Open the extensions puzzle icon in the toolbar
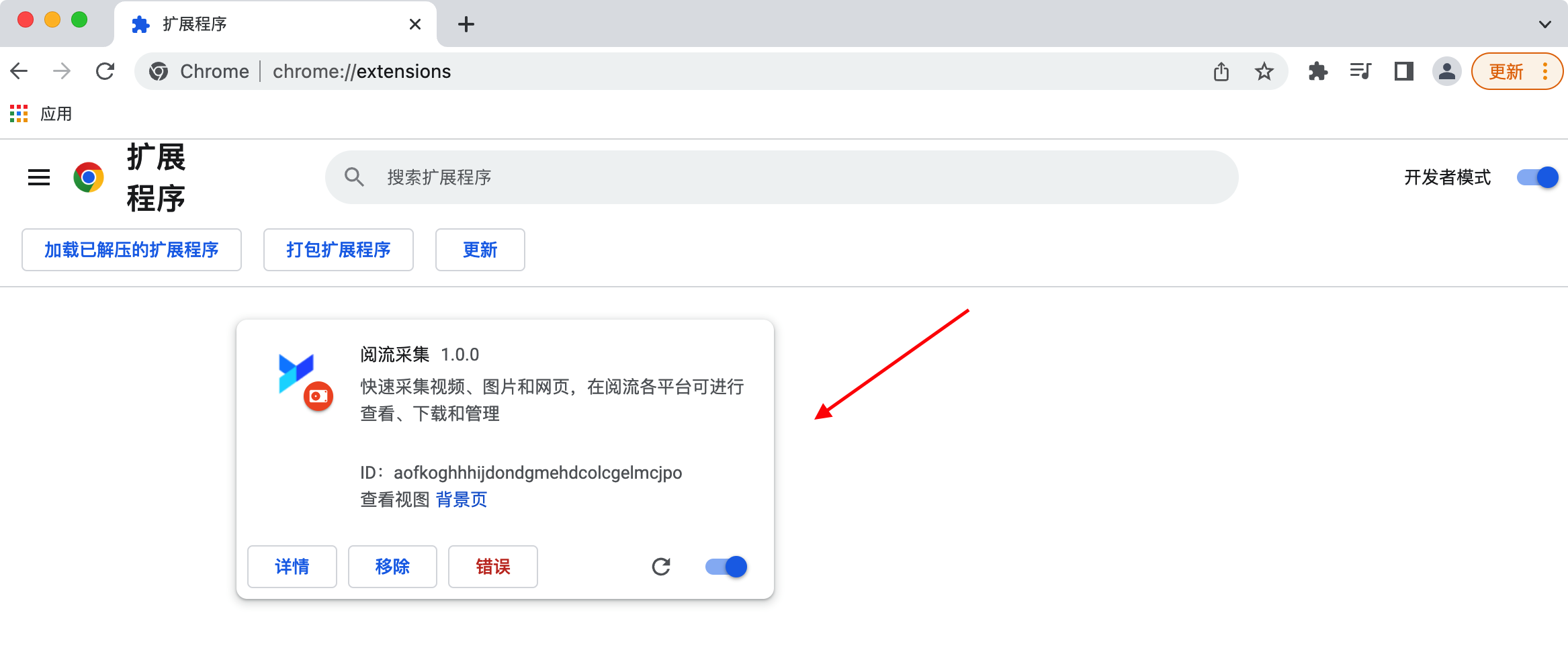Screen dimensions: 1568x658 tap(1318, 71)
